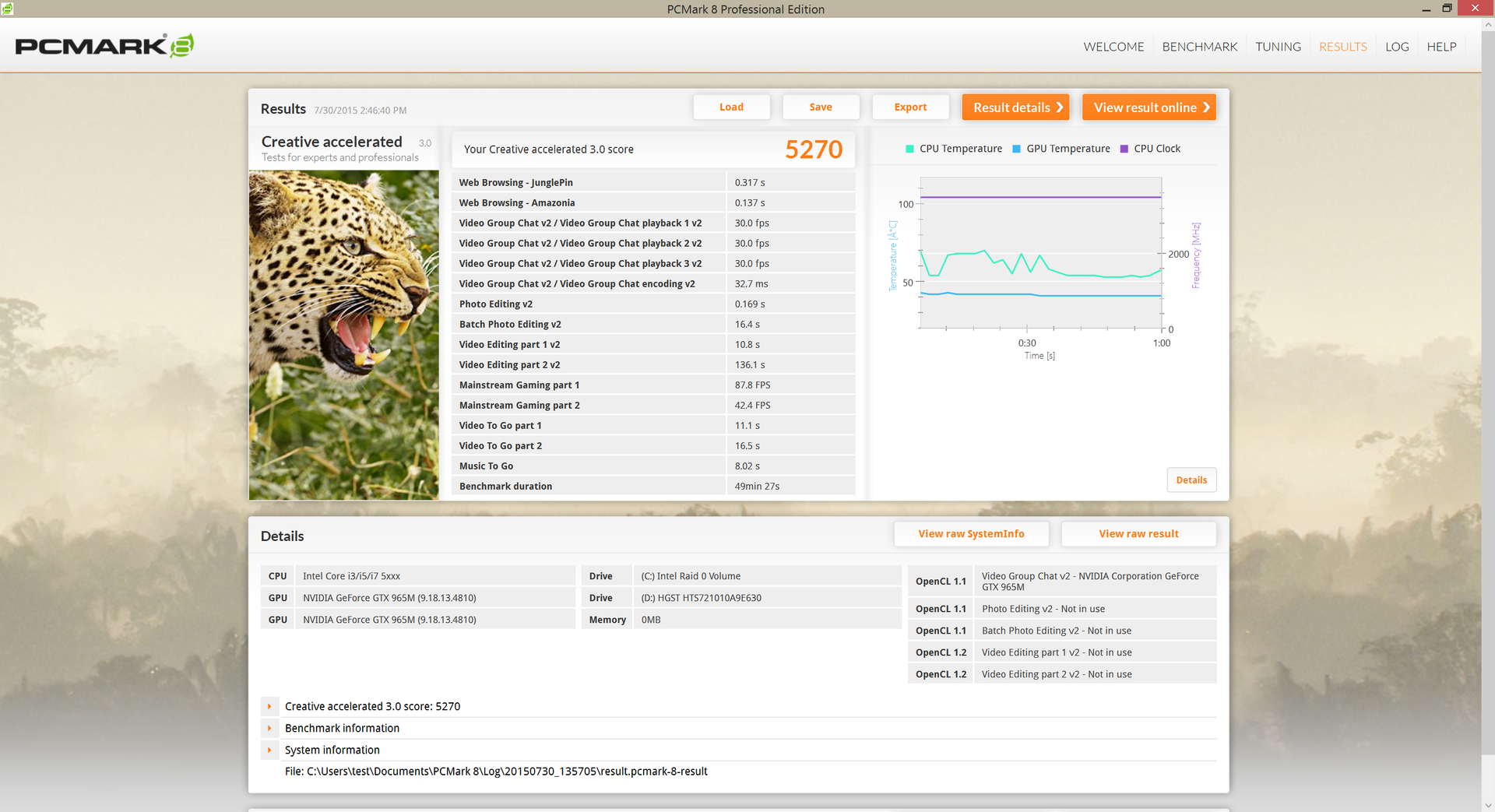This screenshot has width=1495, height=812.
Task: Restore down the PCMark 8 window
Action: pyautogui.click(x=1447, y=9)
